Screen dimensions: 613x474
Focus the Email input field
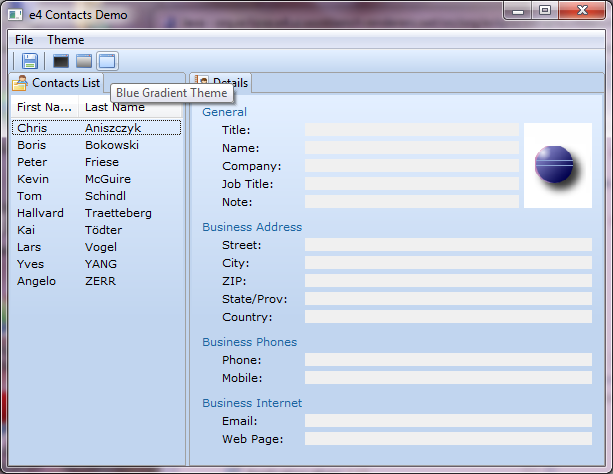[447, 421]
